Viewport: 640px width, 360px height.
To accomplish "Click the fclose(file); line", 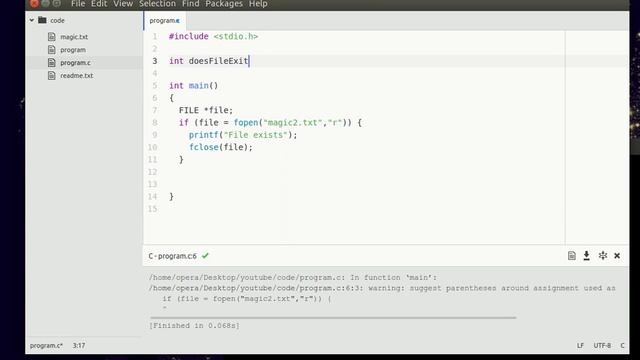I will (221, 147).
